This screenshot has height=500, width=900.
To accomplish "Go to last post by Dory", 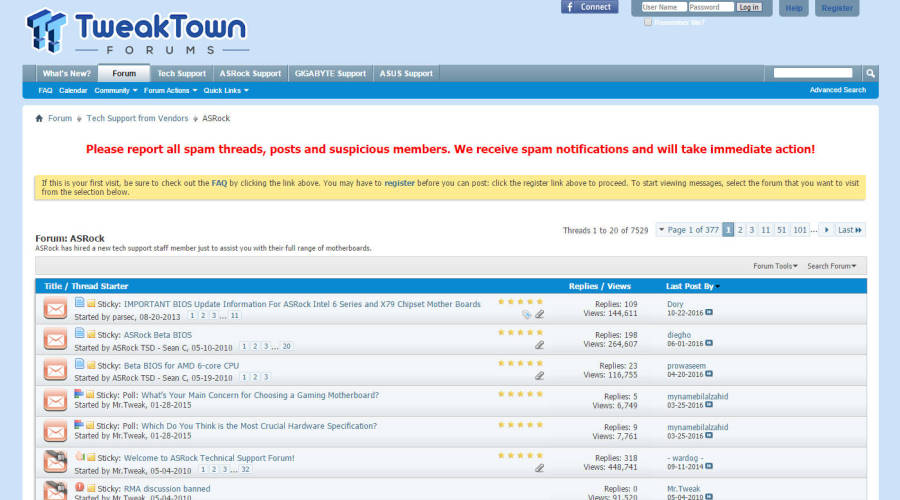I will [x=709, y=312].
